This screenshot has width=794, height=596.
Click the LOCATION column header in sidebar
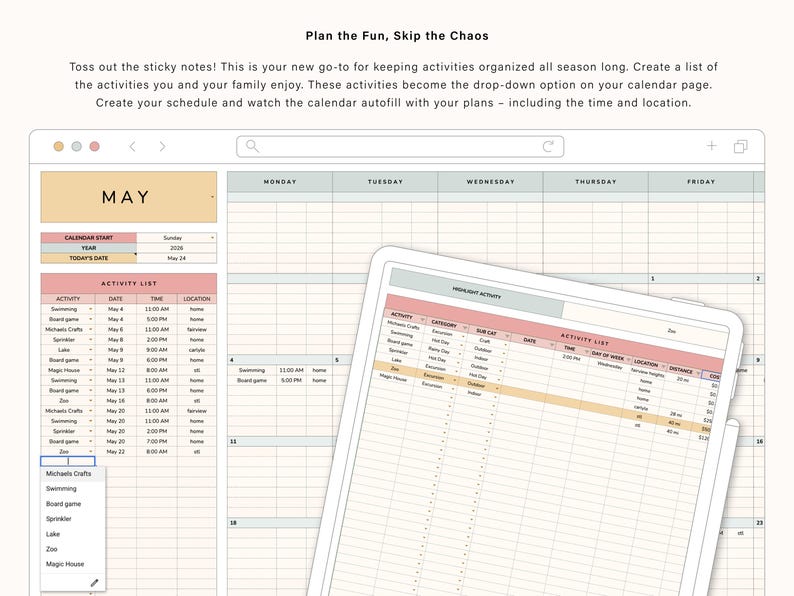tap(197, 299)
